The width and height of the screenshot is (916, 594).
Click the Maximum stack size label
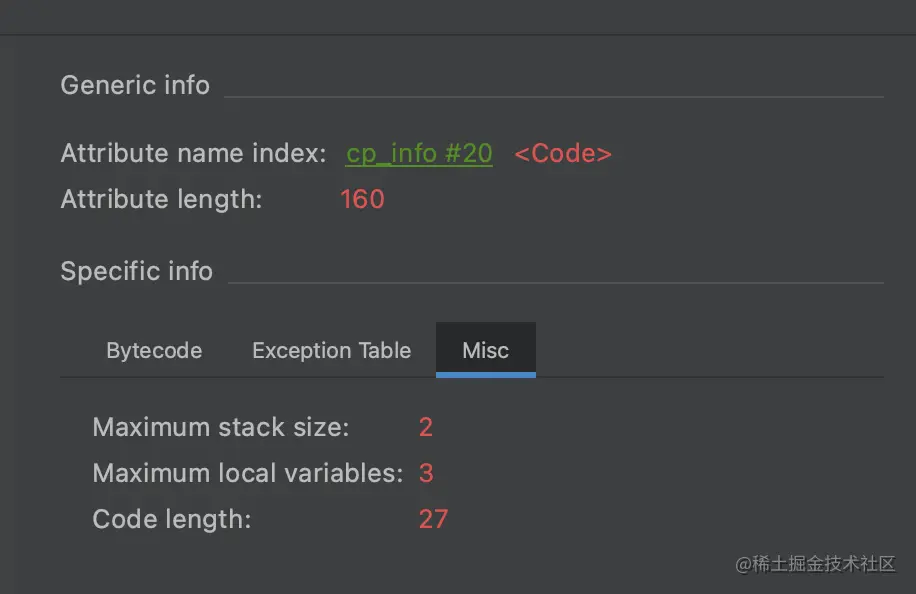pos(220,428)
